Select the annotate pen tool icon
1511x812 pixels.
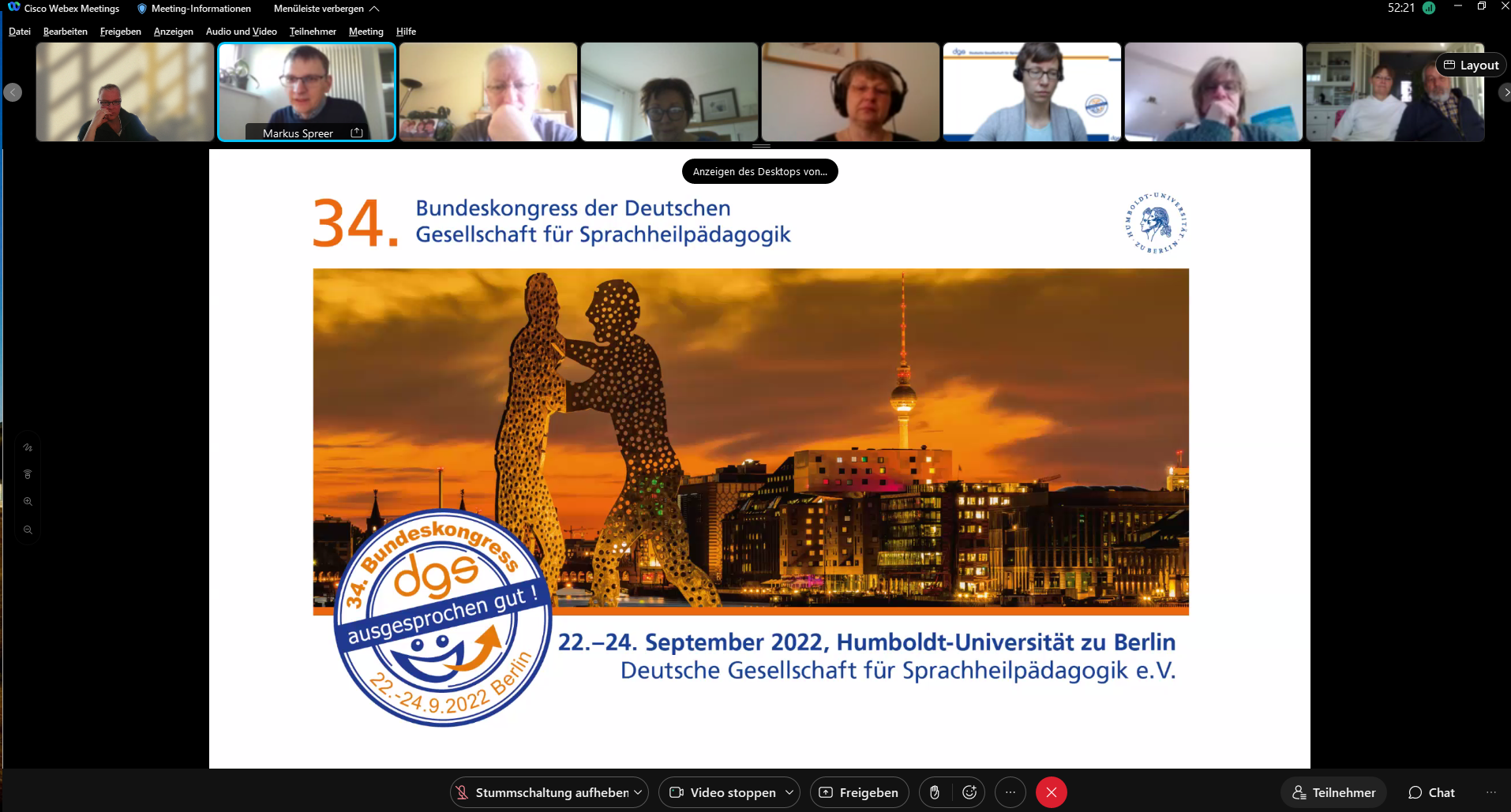[28, 447]
